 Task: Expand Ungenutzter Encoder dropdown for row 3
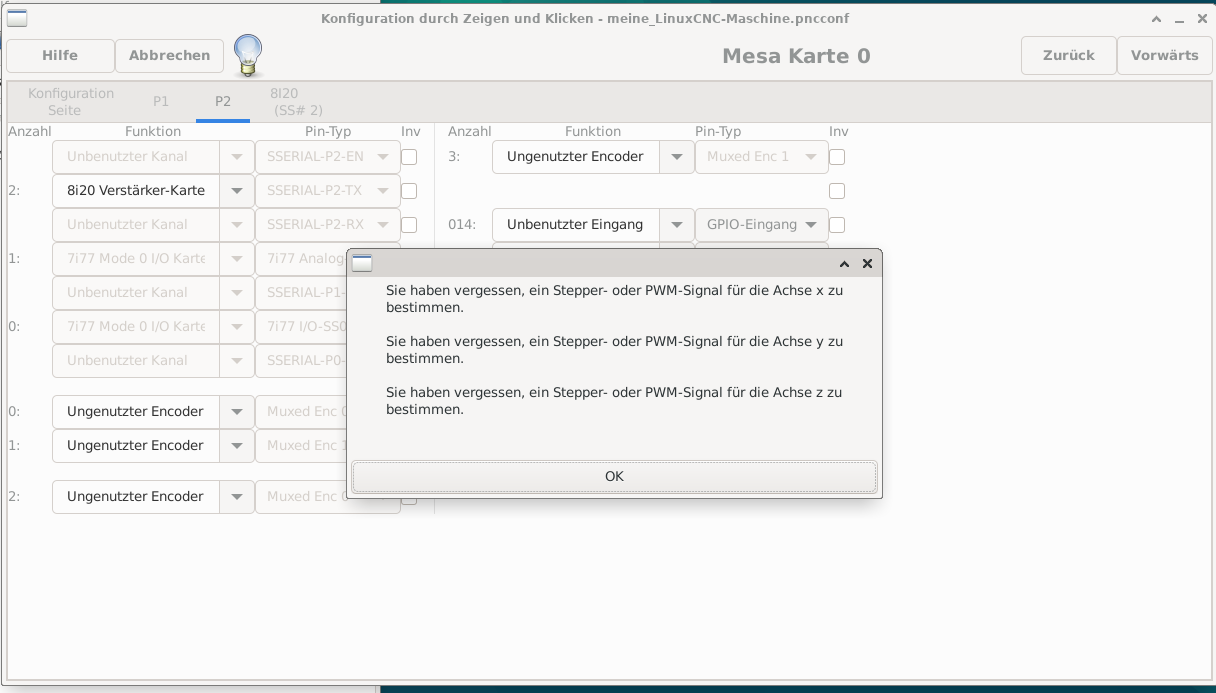[x=677, y=157]
